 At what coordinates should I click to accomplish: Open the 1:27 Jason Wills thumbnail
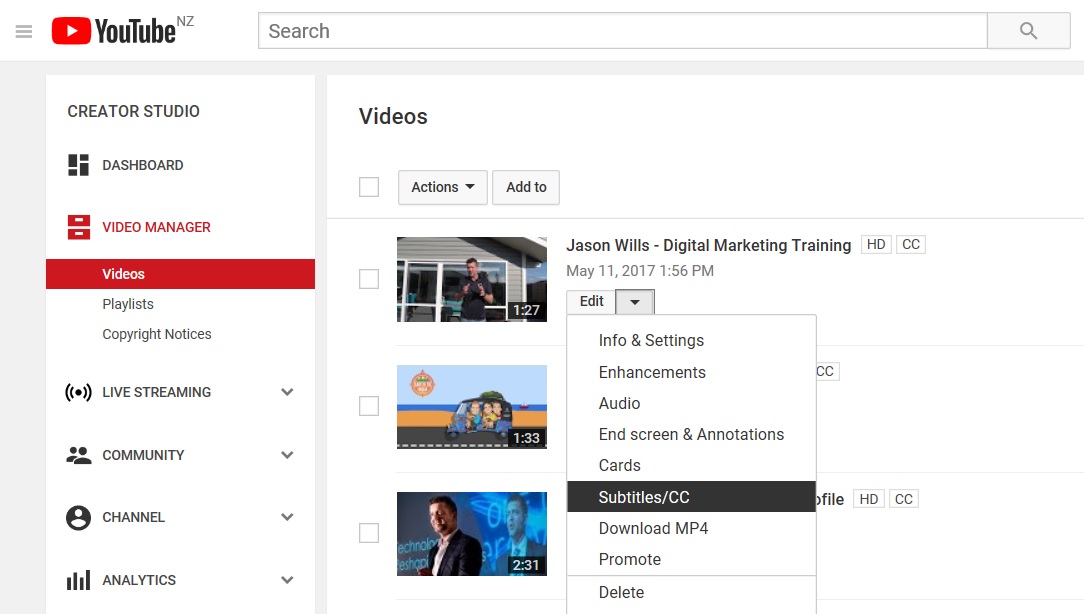[x=471, y=279]
